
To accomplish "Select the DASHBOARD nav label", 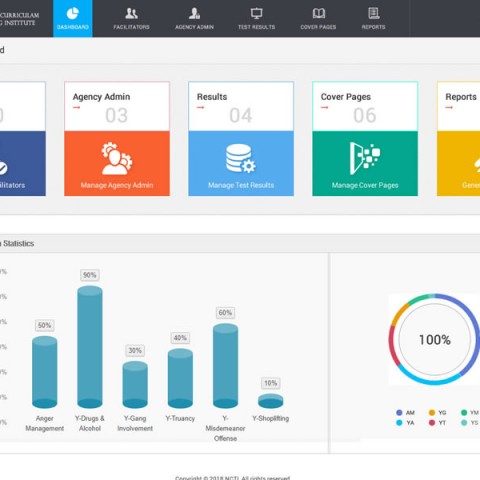I will 73,27.
